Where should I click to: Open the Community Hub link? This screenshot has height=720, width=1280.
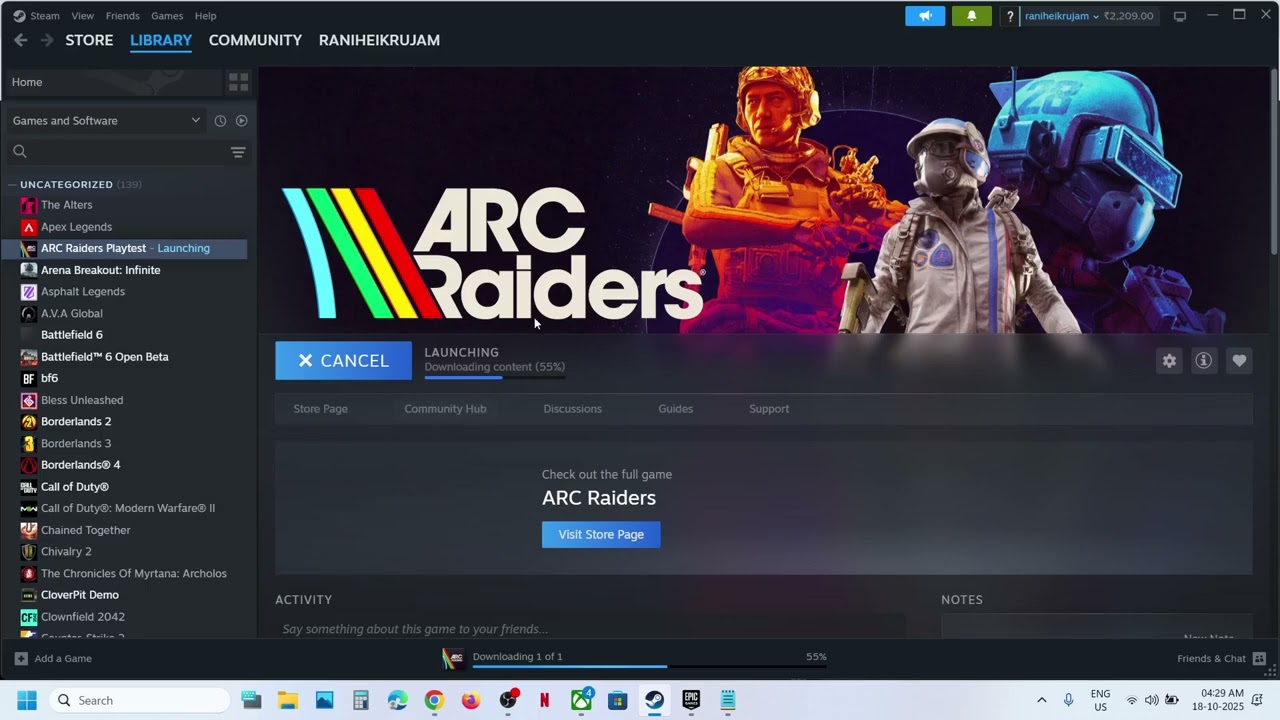445,409
